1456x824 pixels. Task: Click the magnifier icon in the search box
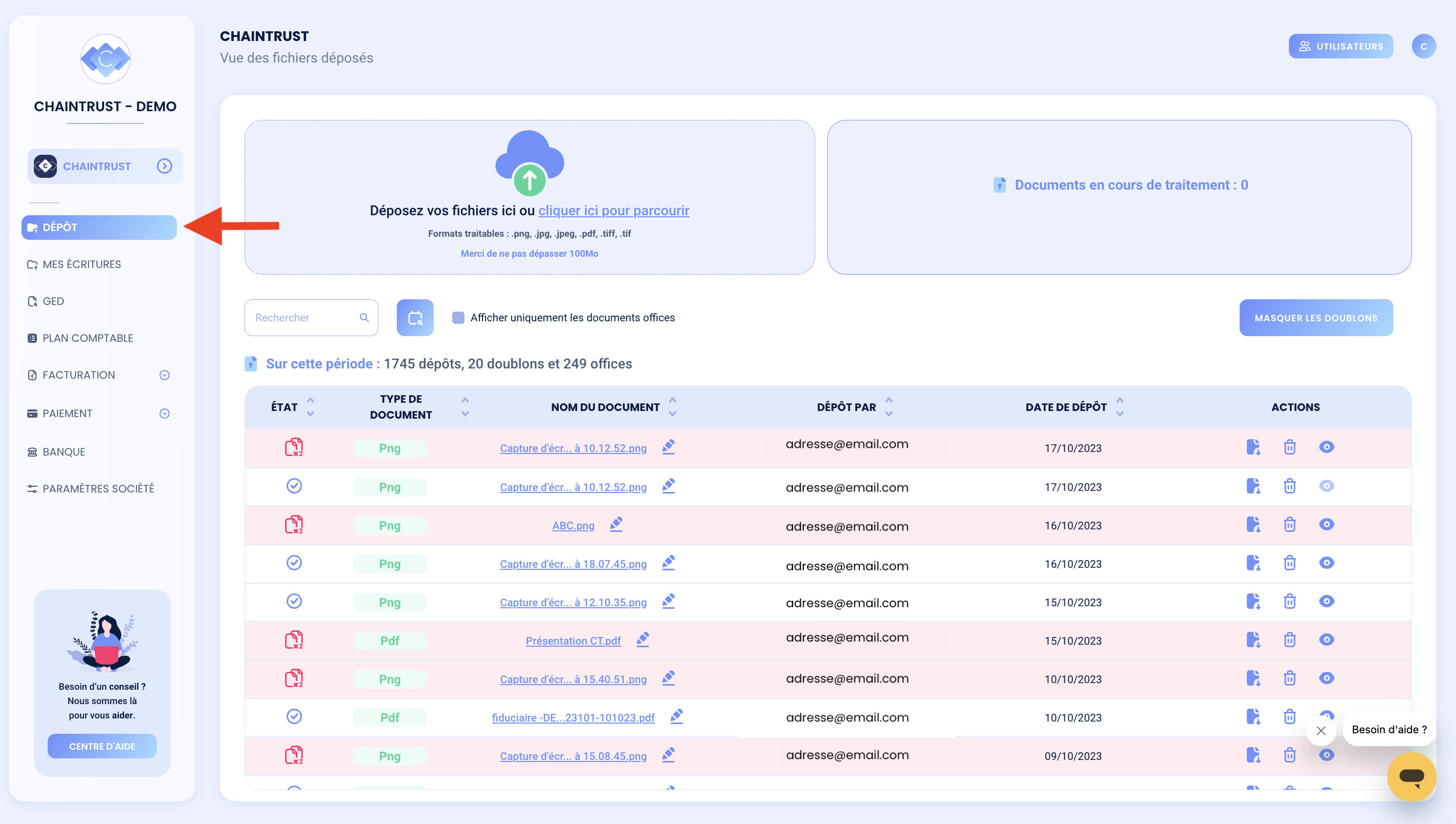[365, 318]
